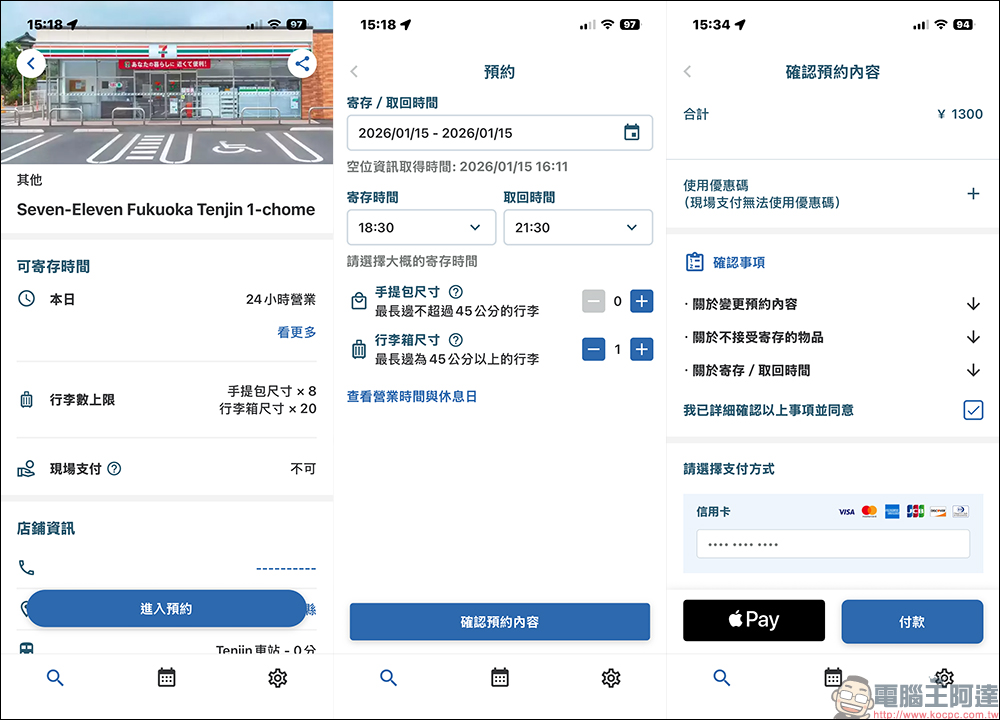Open the calendar icon in the bottom navigation

166,677
